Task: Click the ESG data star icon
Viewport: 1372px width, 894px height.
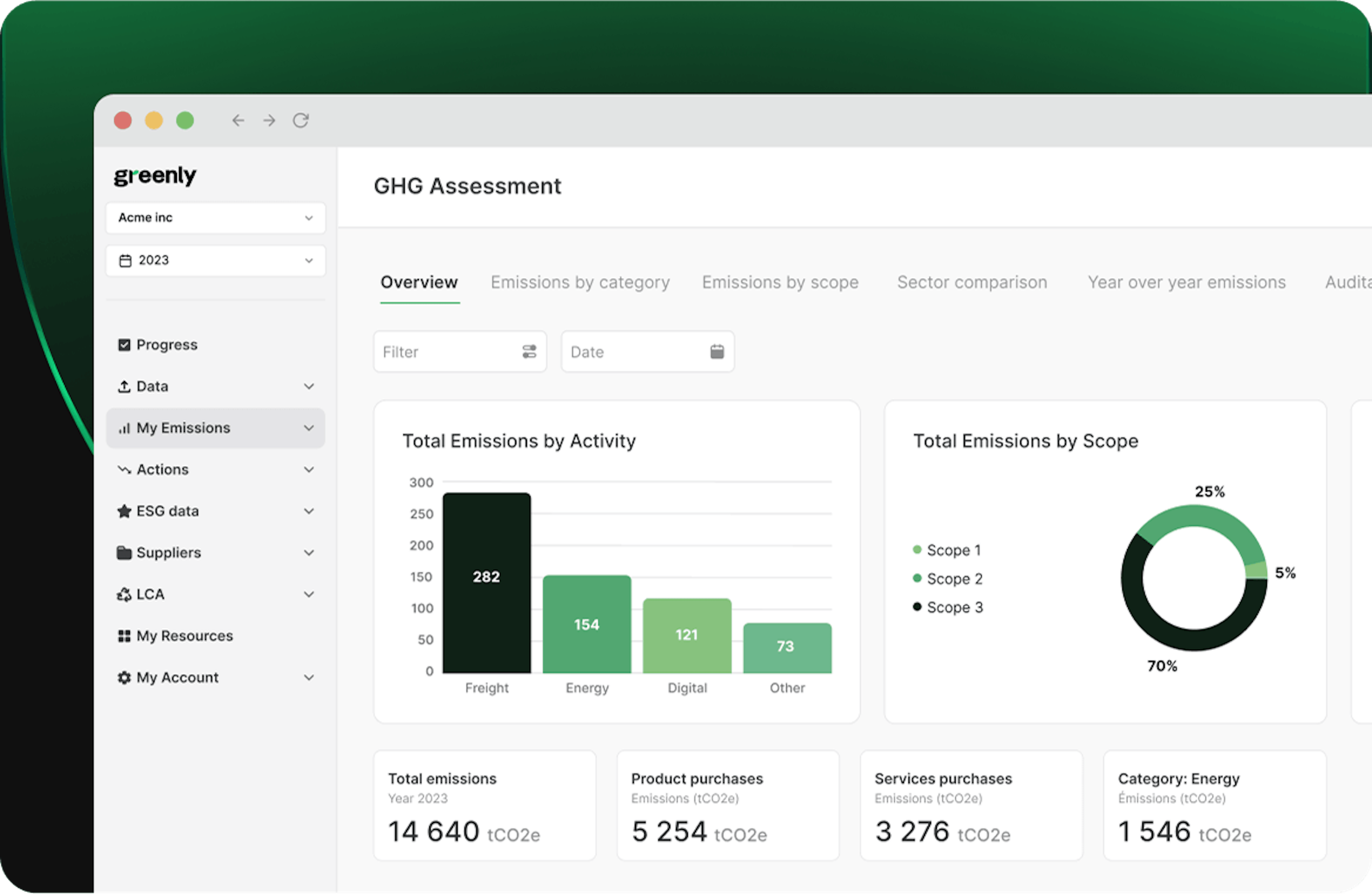Action: 124,511
